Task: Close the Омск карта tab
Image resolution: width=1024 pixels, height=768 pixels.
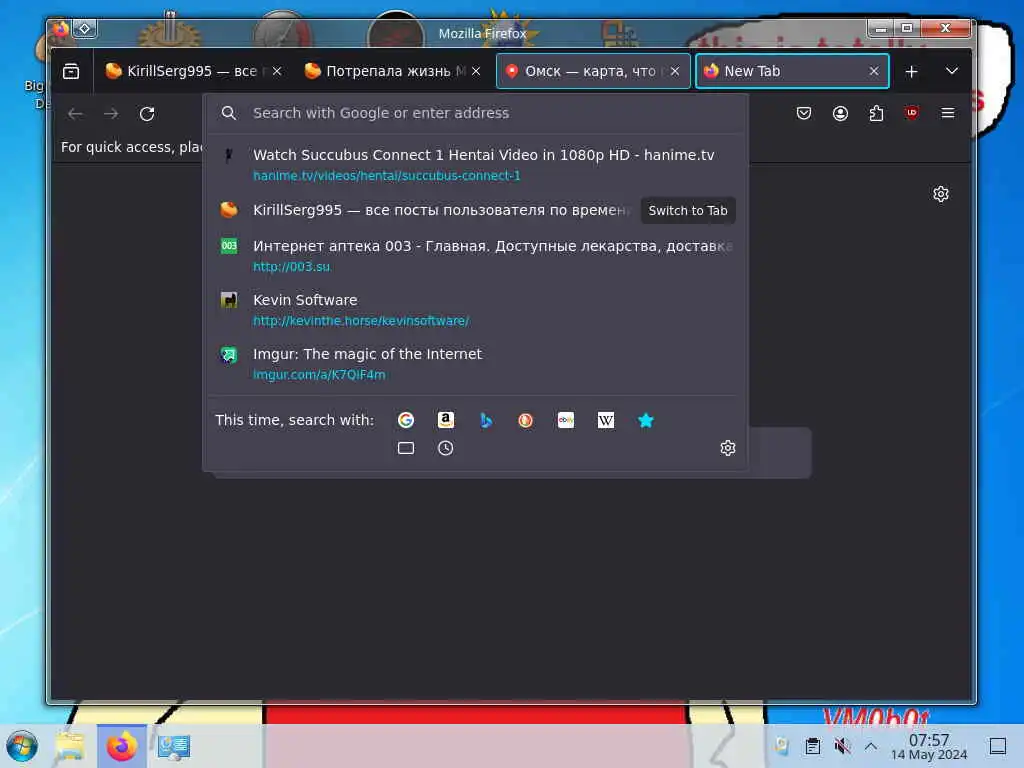Action: 675,71
